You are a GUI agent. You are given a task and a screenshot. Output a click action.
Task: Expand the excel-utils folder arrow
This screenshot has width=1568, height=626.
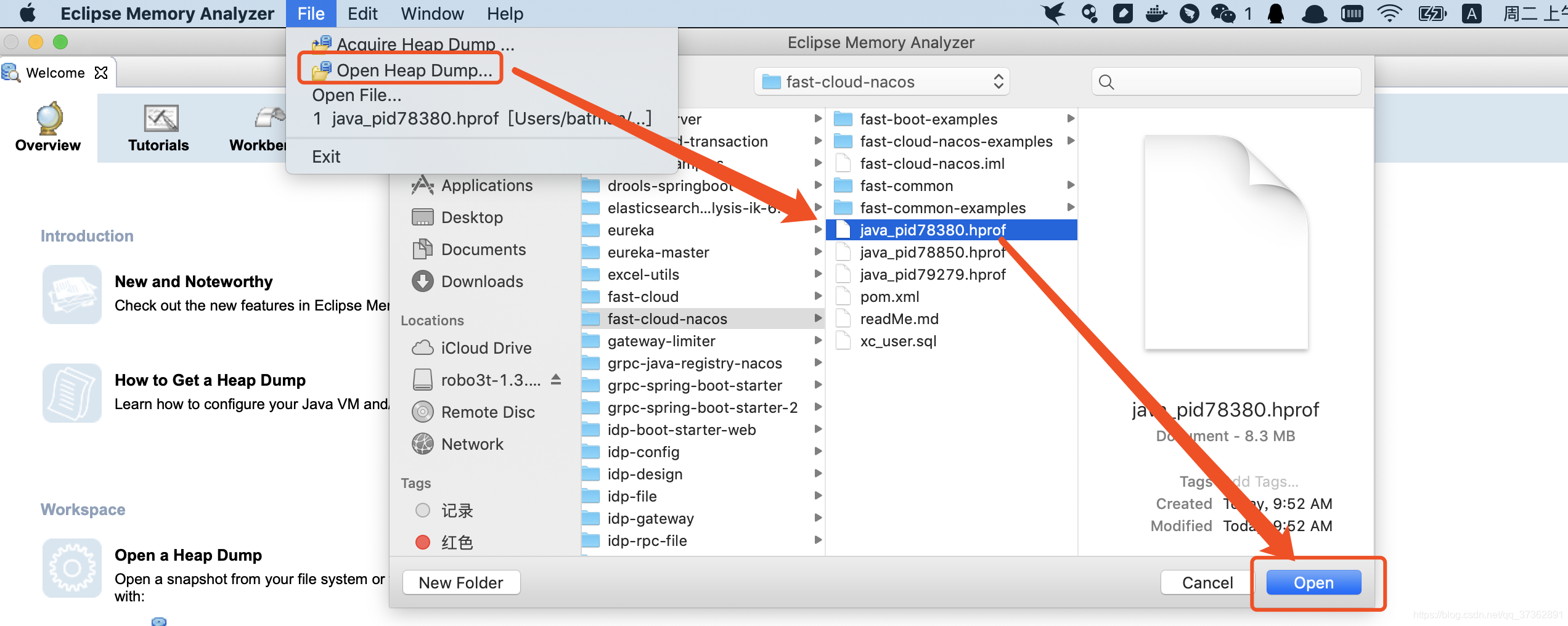click(818, 274)
